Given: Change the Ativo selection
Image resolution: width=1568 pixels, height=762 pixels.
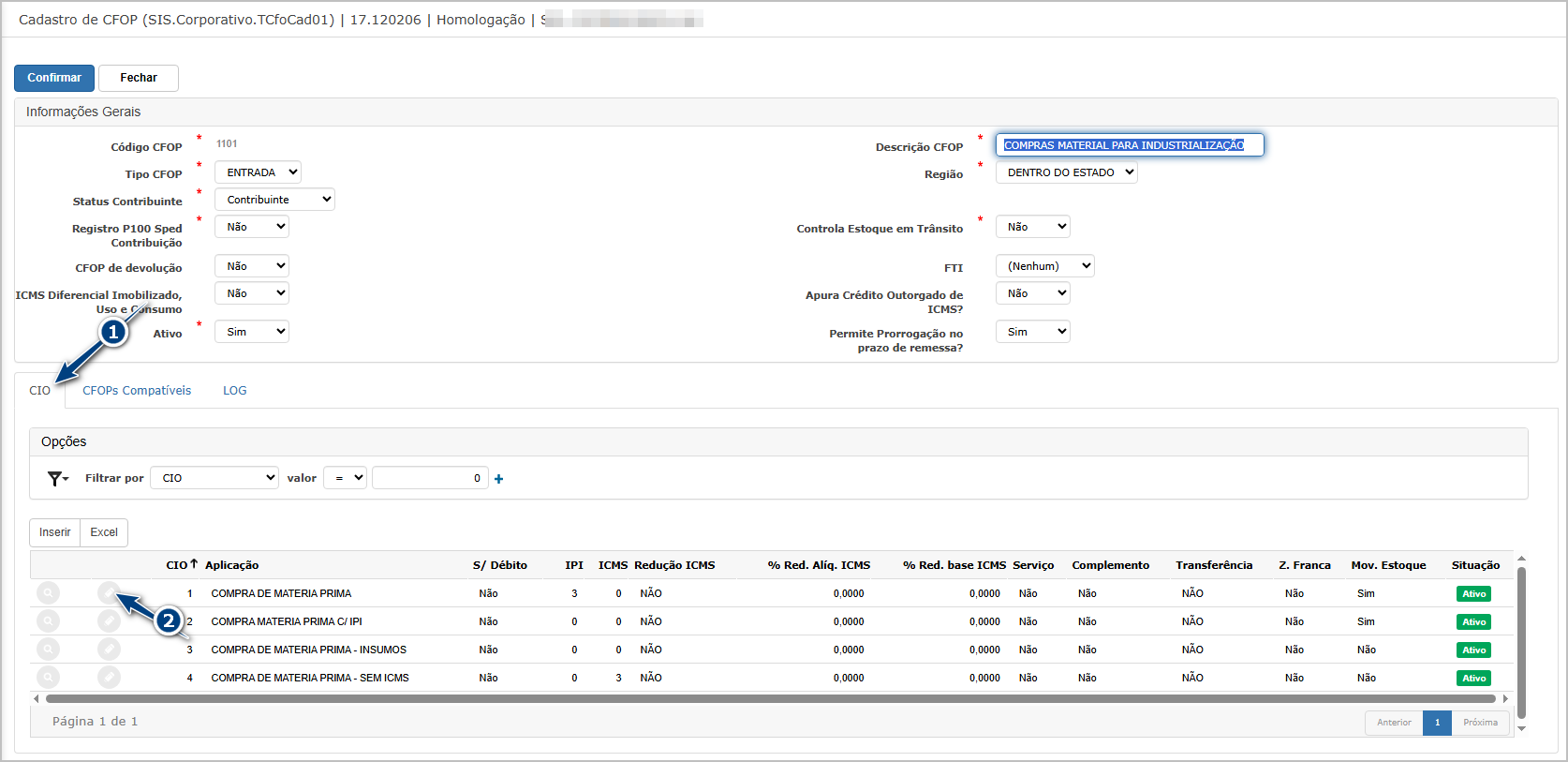Looking at the screenshot, I should pyautogui.click(x=252, y=332).
